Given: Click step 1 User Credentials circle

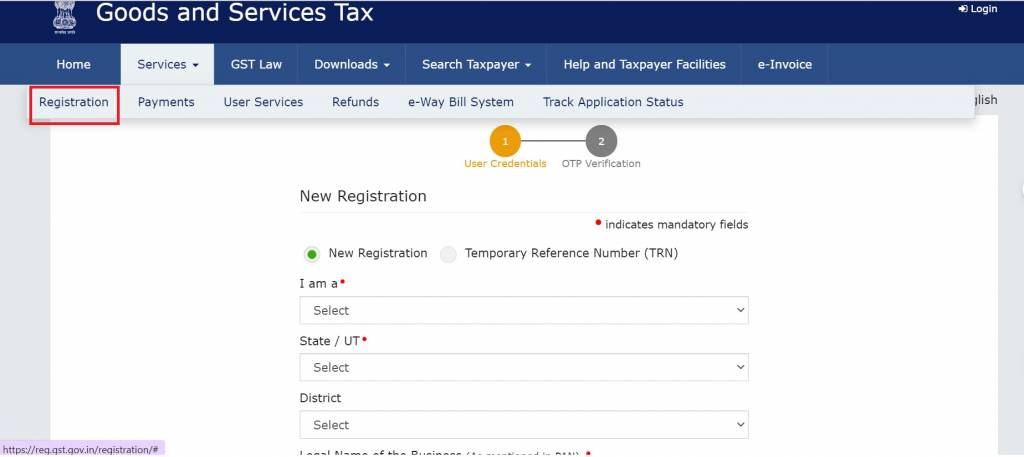Looking at the screenshot, I should 505,141.
